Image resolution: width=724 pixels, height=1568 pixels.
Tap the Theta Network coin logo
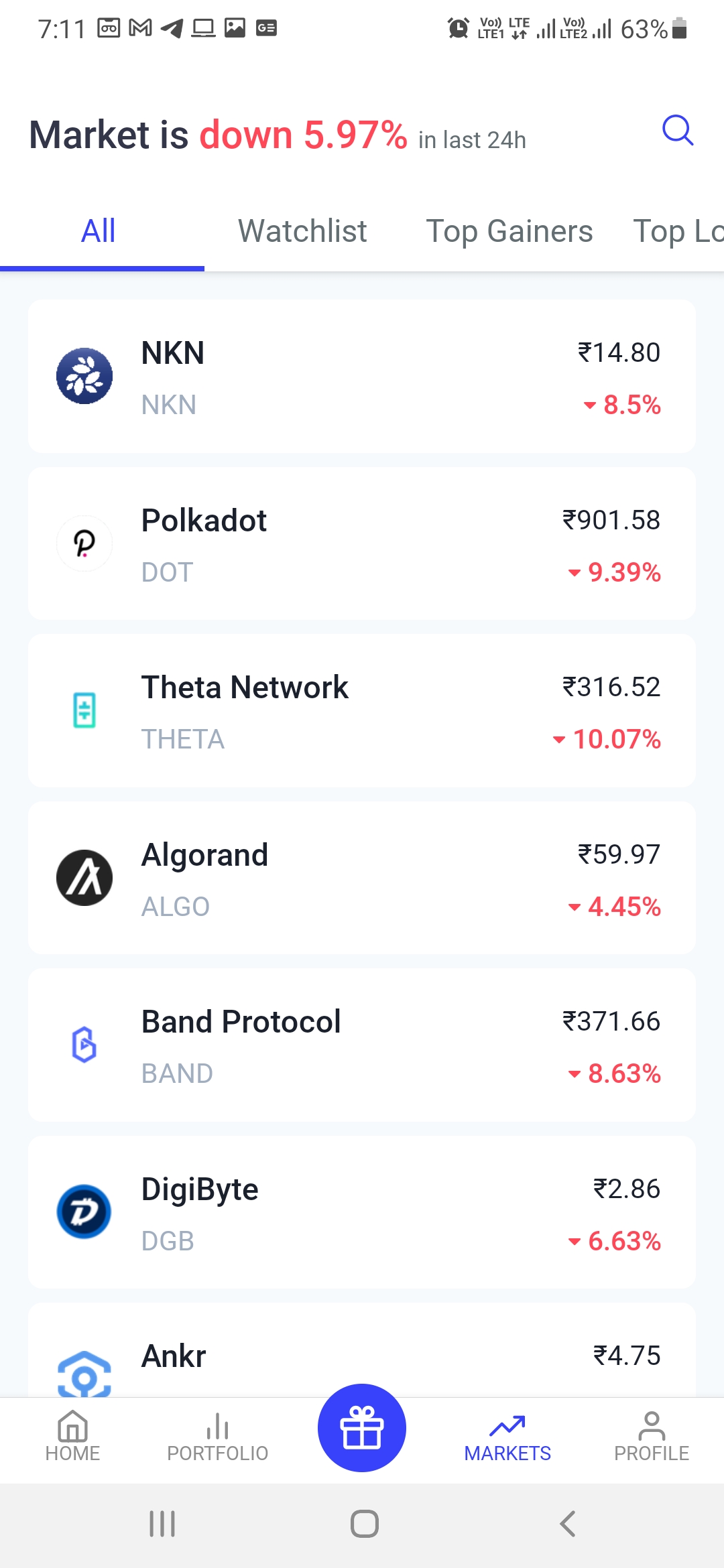coord(84,710)
